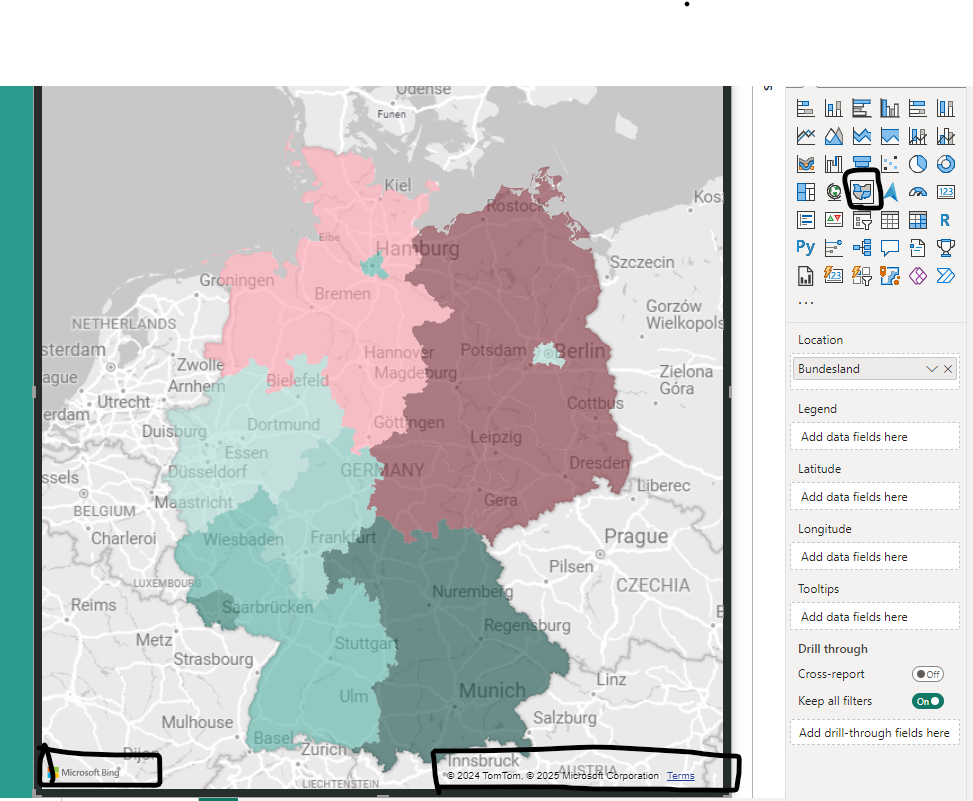This screenshot has height=801, width=973.
Task: Select the KPI visual
Action: point(833,220)
